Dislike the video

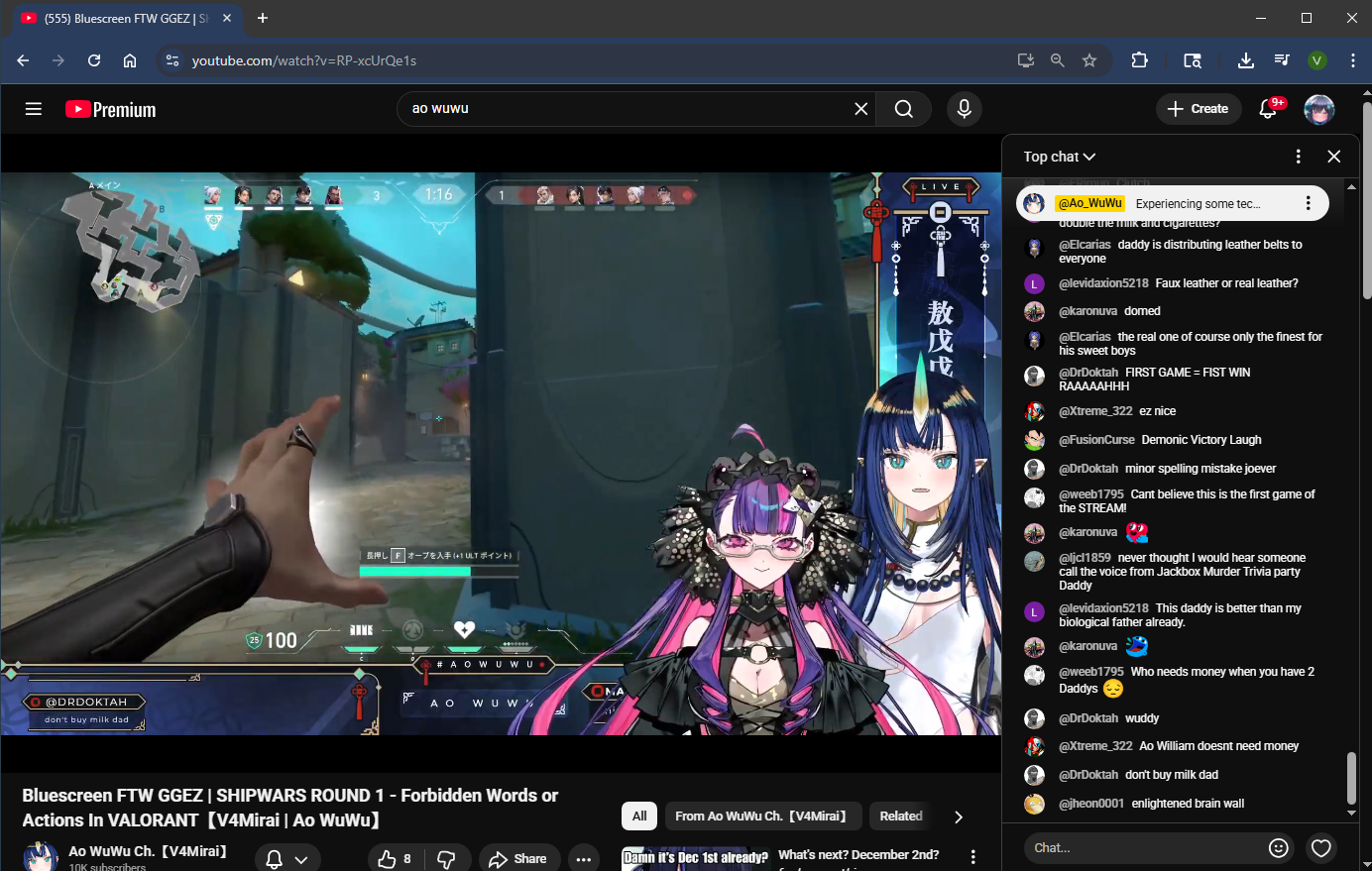[446, 859]
